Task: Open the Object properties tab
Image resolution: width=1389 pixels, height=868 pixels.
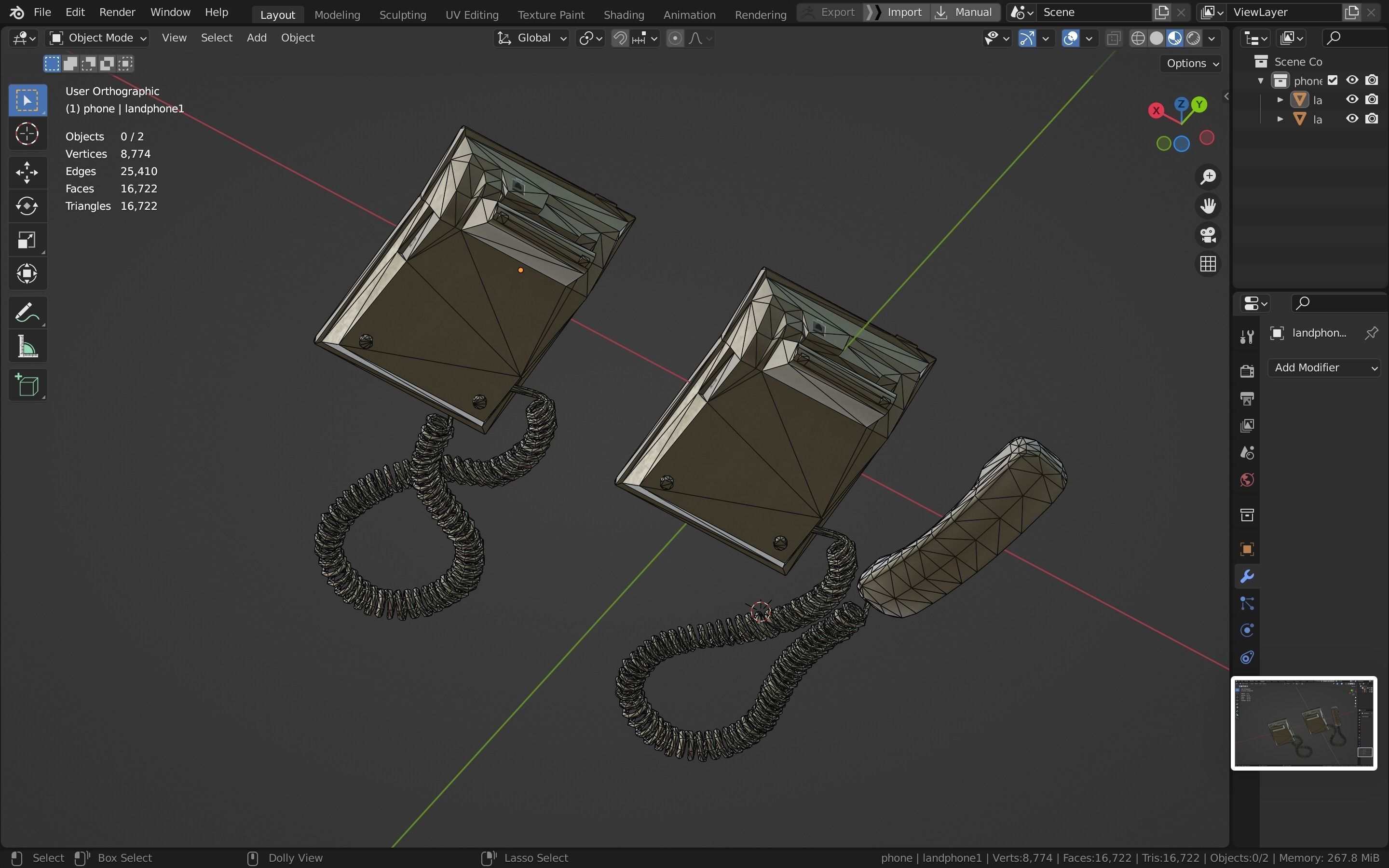Action: coord(1247,549)
